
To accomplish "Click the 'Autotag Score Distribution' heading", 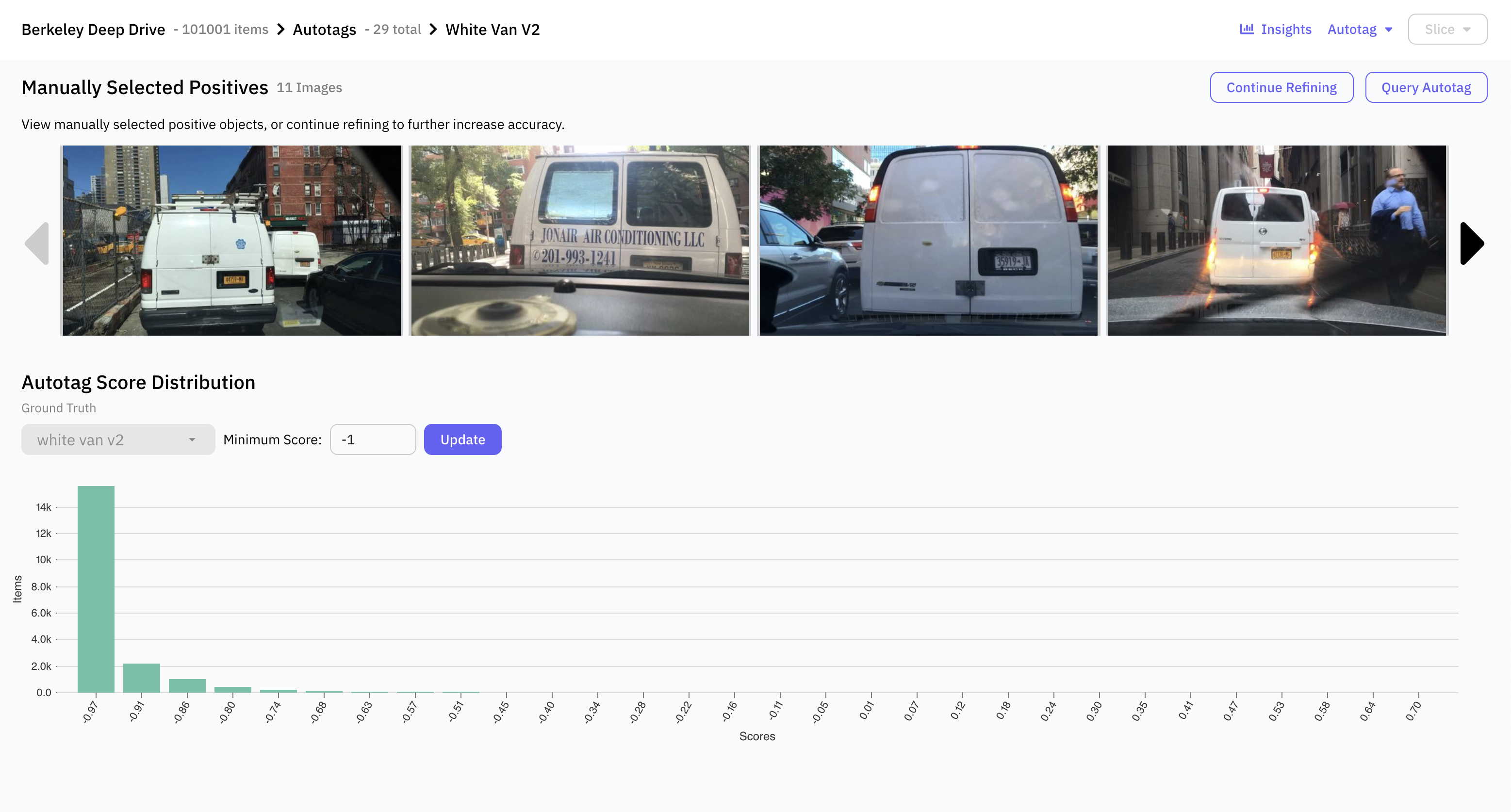I will 138,382.
